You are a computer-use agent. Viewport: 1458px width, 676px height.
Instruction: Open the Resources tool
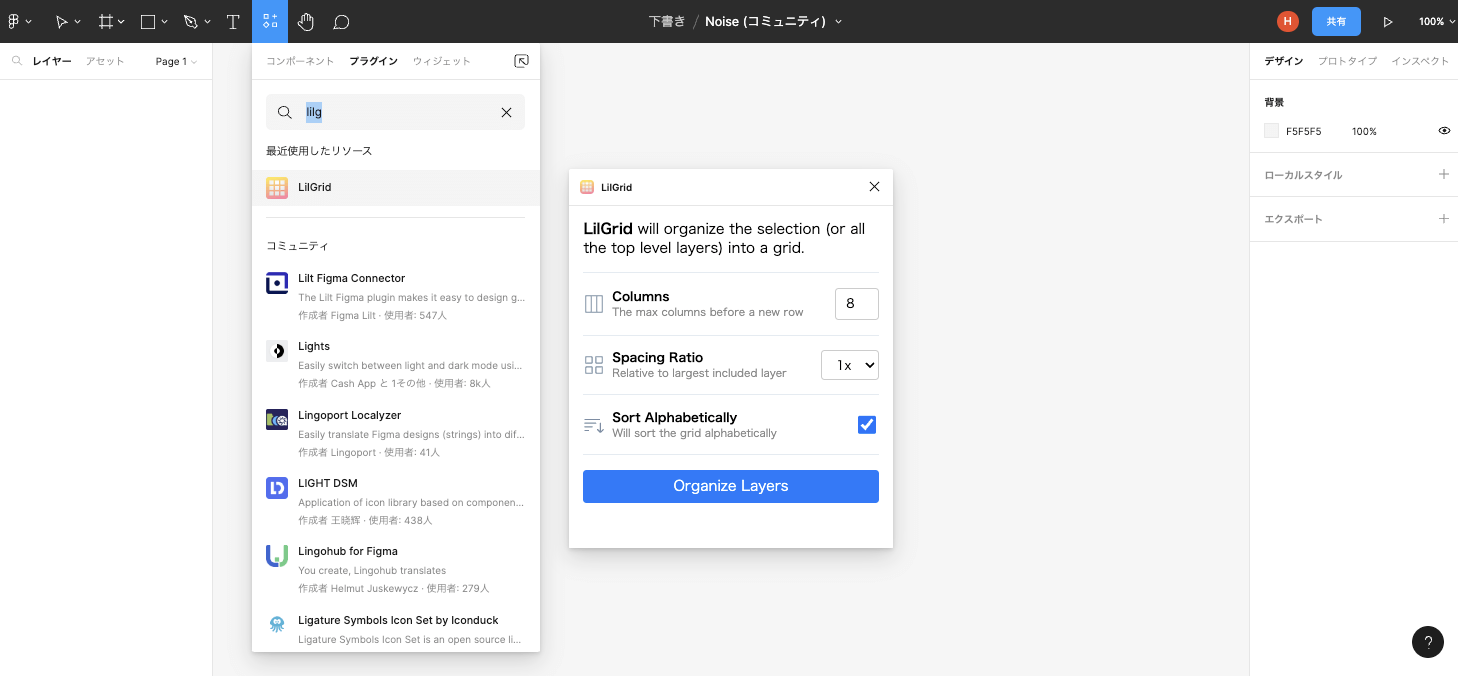(x=270, y=21)
